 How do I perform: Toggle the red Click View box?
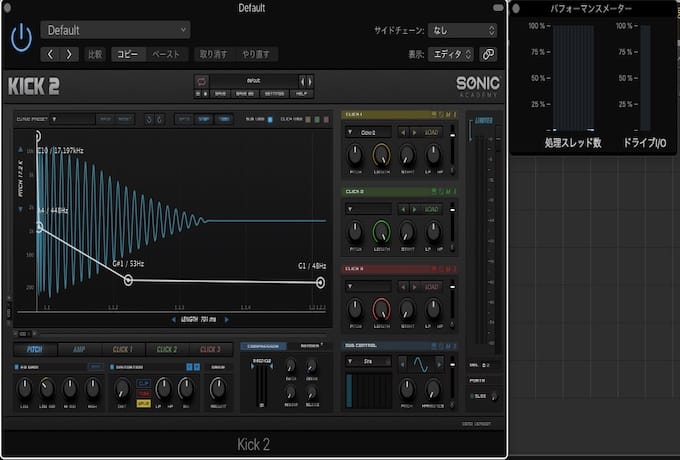point(326,119)
